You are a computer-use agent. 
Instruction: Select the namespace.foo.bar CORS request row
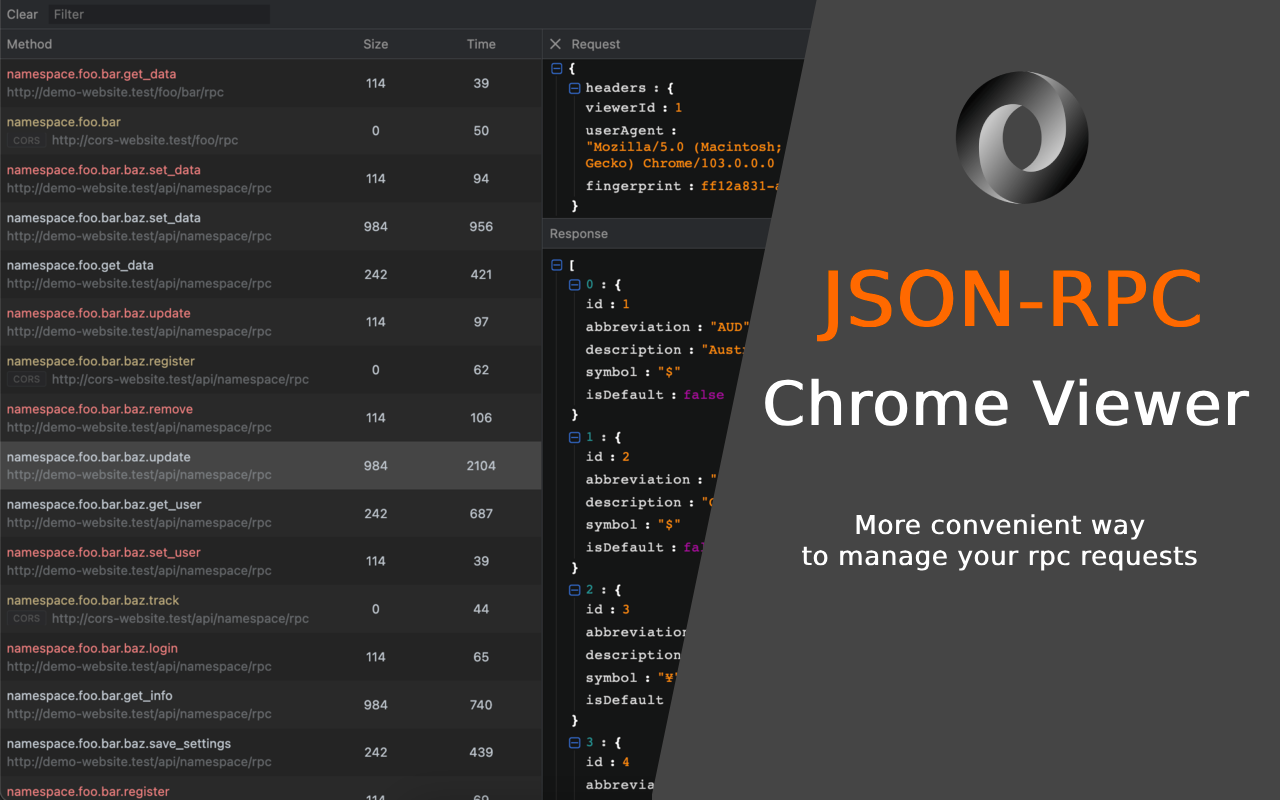tap(271, 131)
